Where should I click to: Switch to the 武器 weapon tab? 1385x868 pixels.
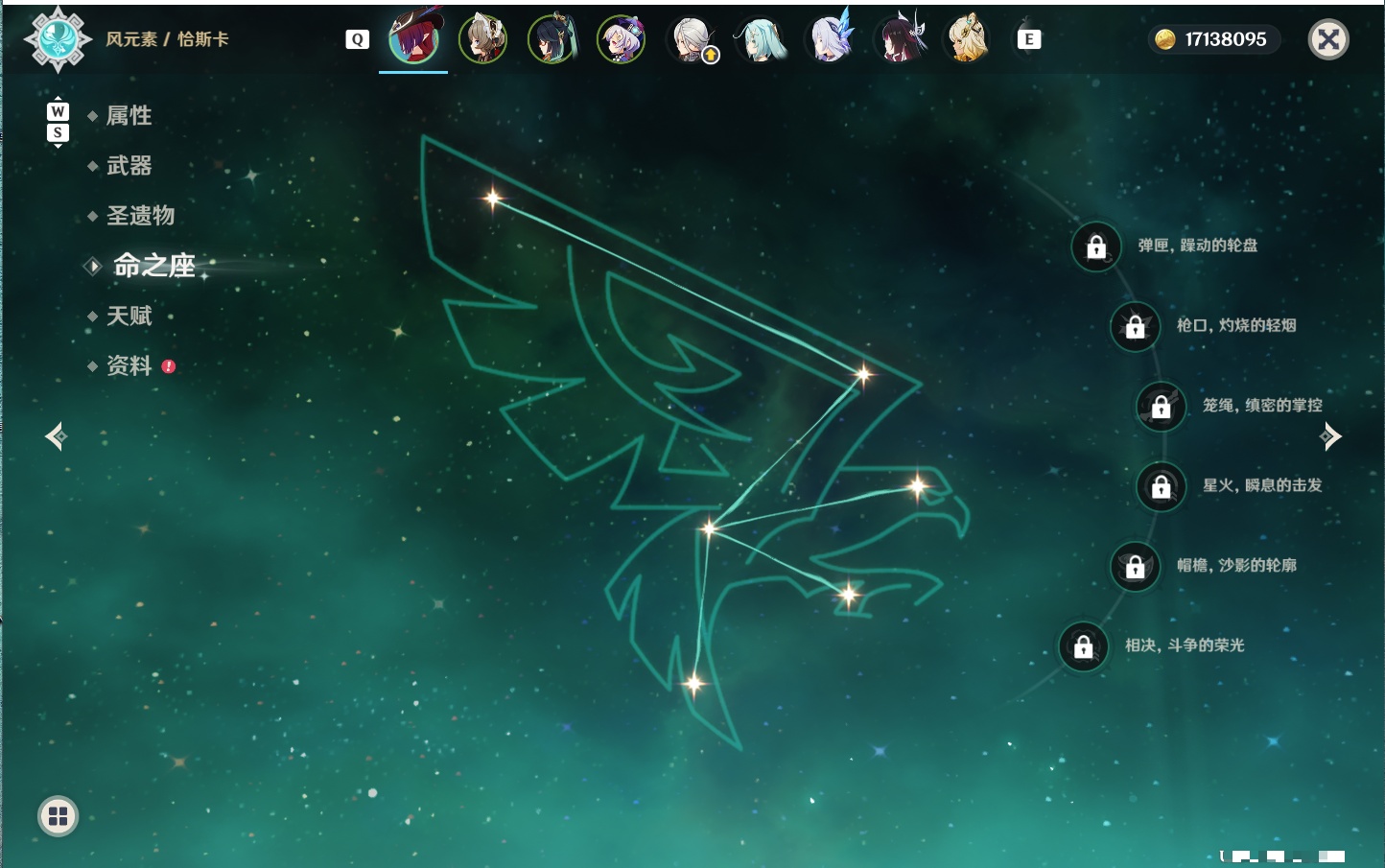click(x=129, y=166)
